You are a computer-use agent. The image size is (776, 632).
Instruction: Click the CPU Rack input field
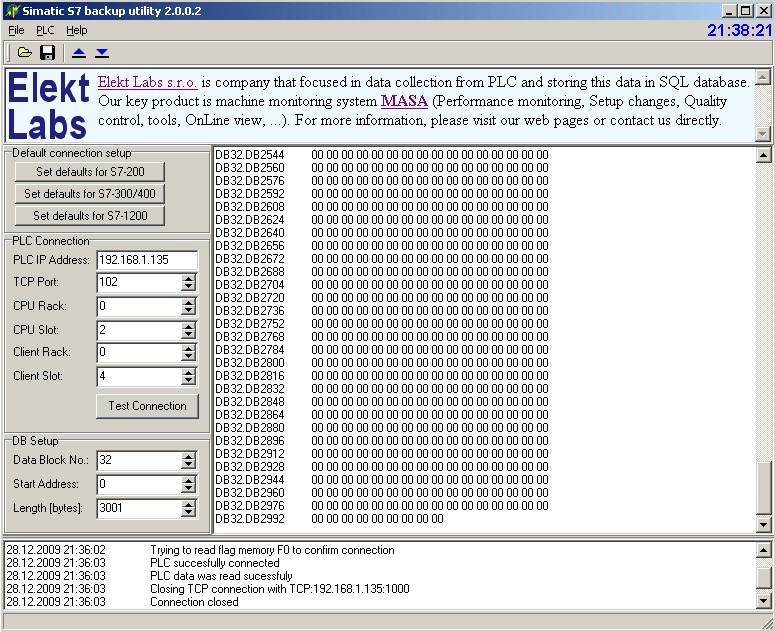pos(139,306)
